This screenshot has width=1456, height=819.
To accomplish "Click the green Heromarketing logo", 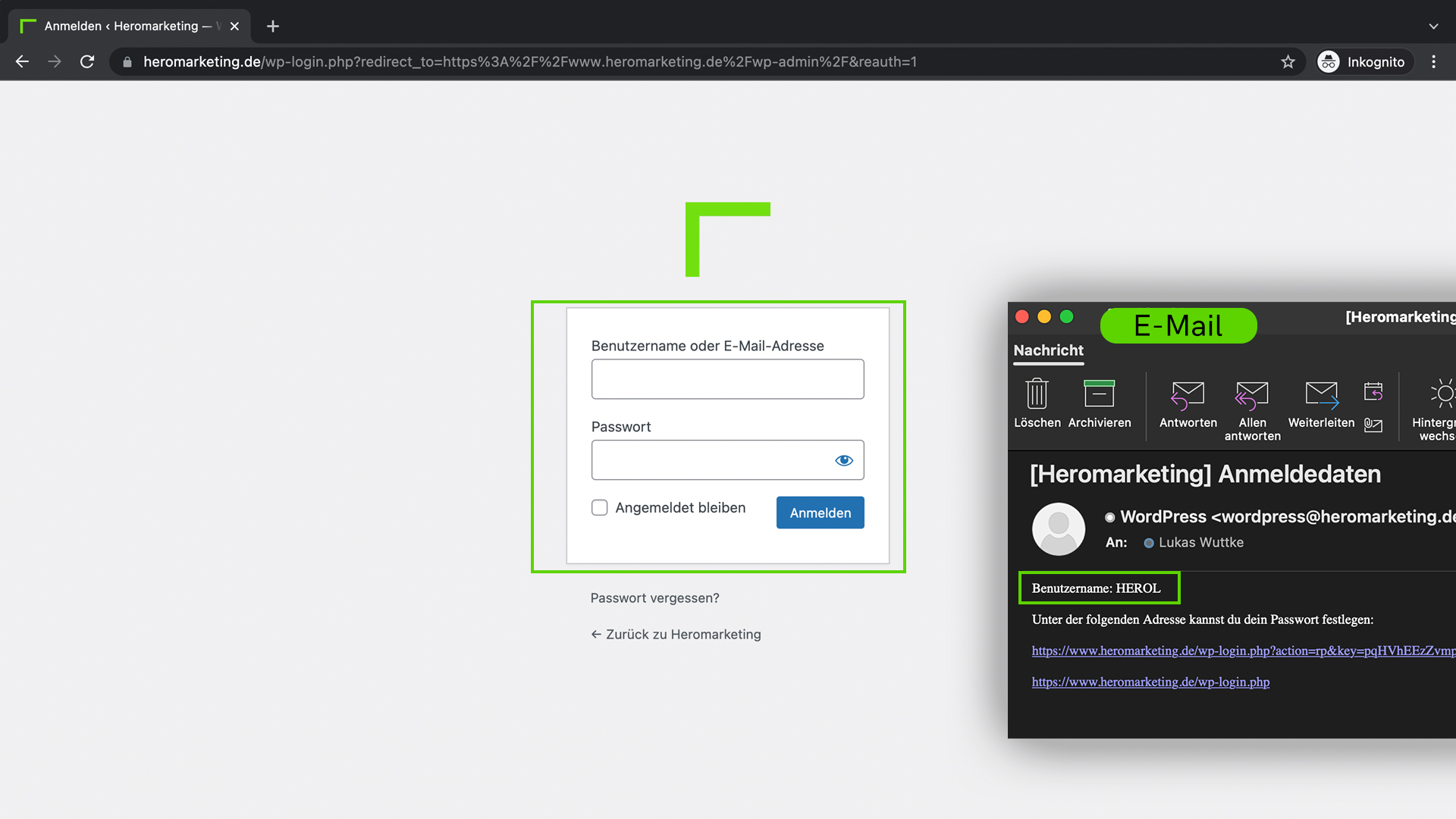I will click(727, 240).
